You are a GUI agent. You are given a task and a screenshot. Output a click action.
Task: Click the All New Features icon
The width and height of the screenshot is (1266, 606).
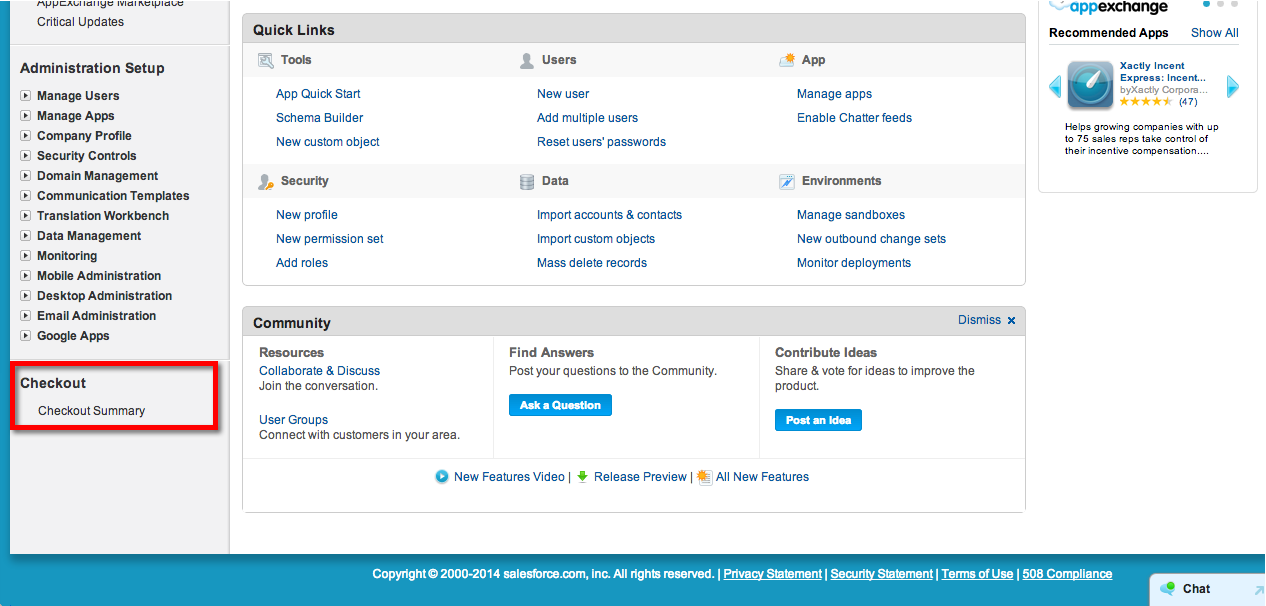704,477
